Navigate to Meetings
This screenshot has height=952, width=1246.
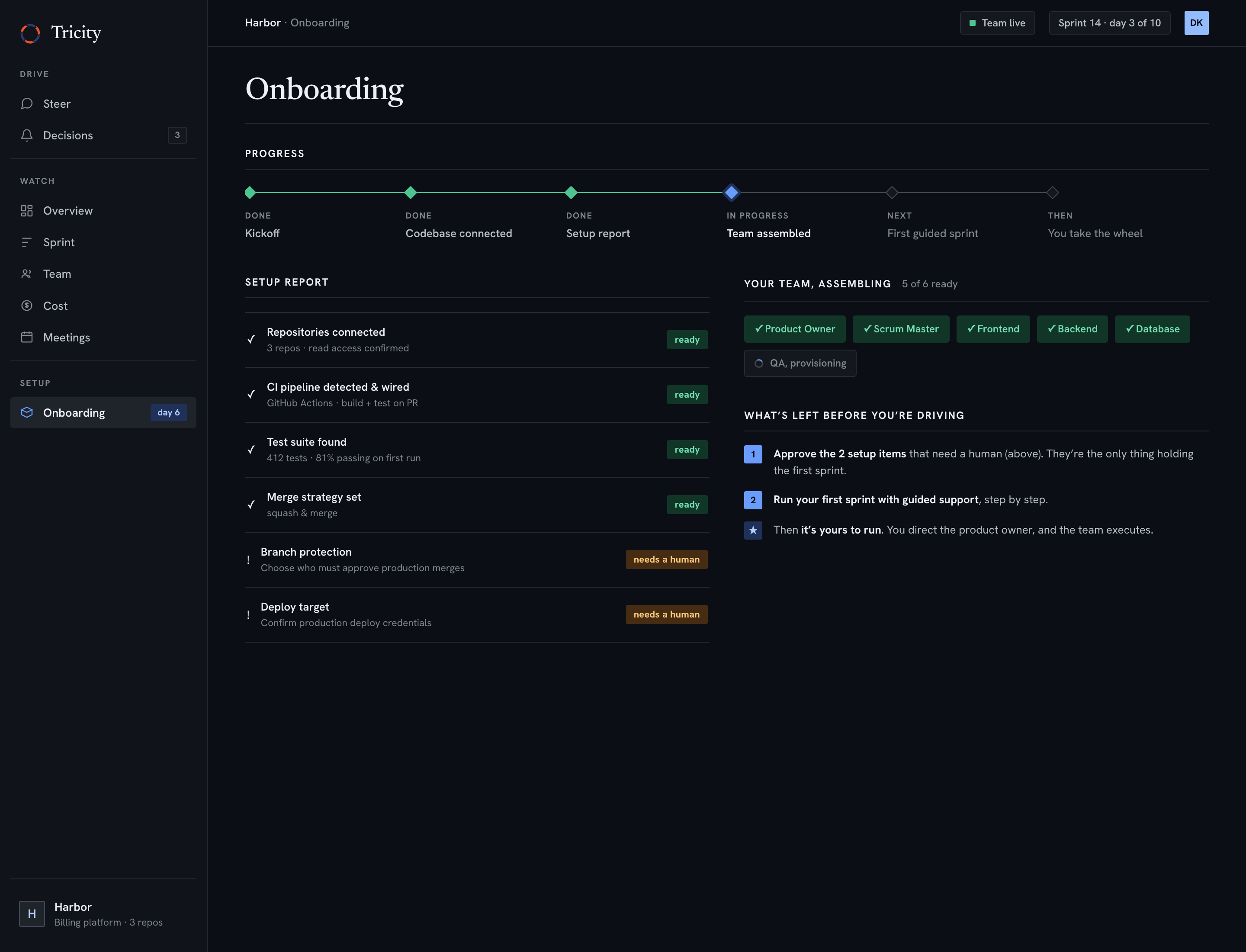[x=103, y=337]
